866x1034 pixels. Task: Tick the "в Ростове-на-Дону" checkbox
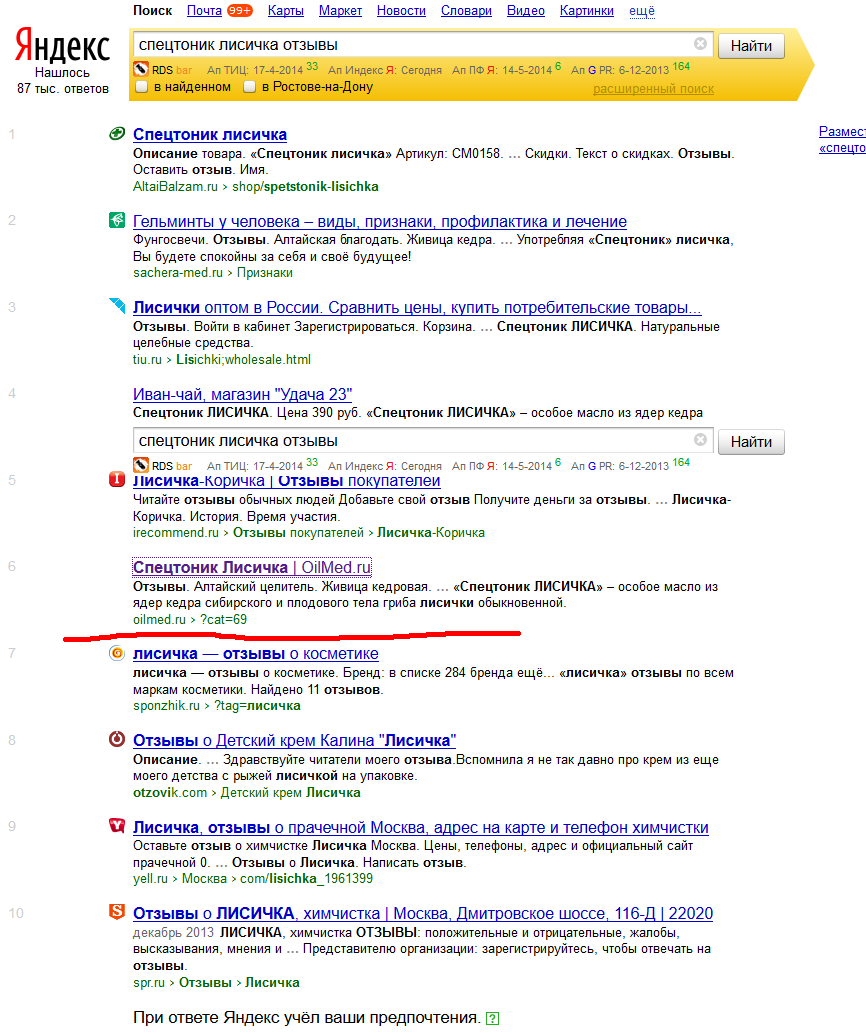[249, 87]
